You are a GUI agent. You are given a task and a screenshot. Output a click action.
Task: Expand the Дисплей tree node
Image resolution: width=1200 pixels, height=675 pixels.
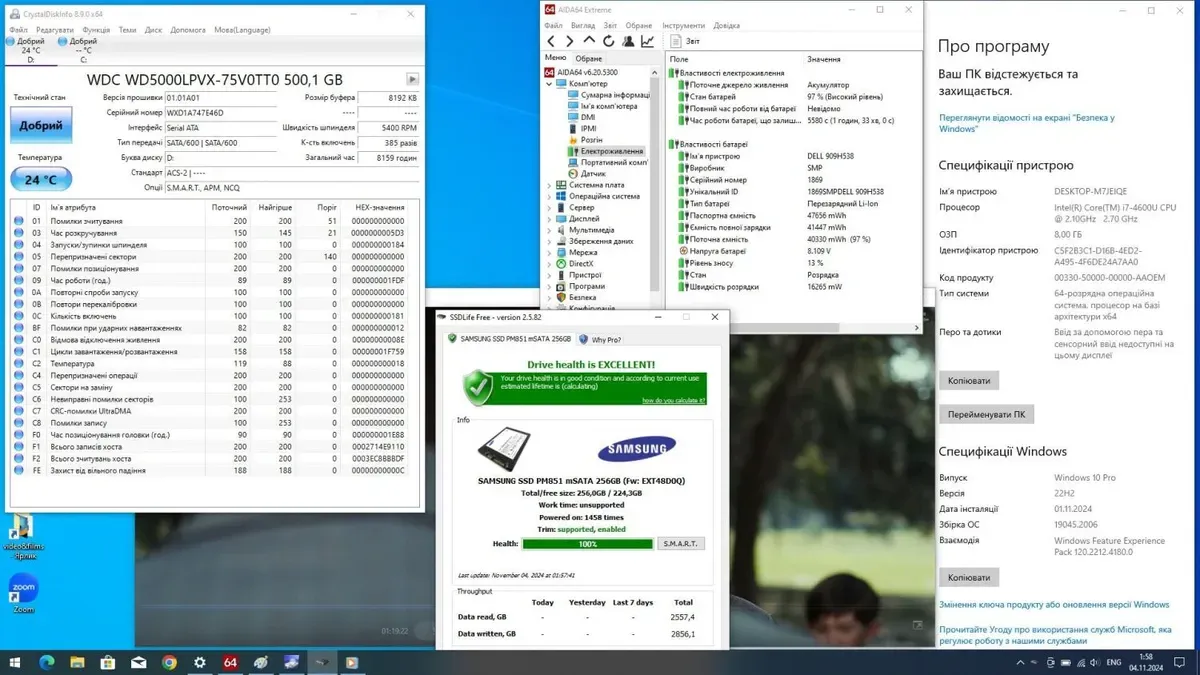click(549, 219)
